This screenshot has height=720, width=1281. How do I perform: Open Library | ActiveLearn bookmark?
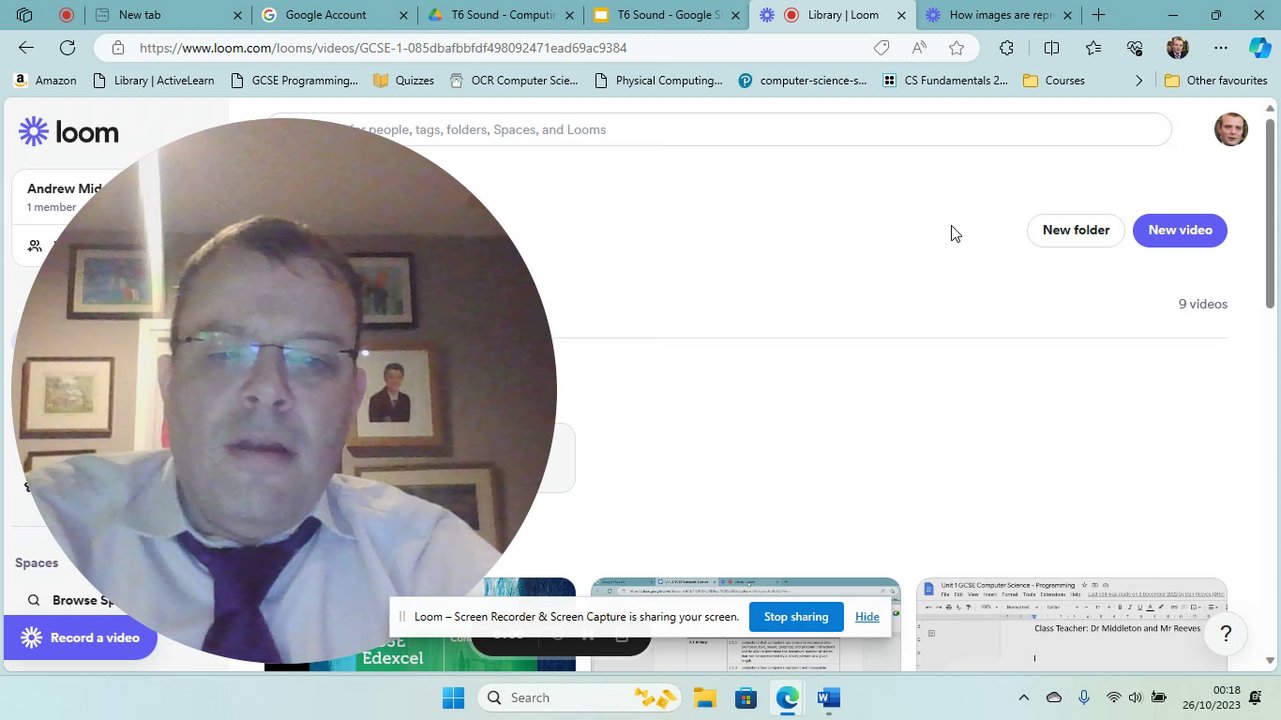[x=152, y=80]
